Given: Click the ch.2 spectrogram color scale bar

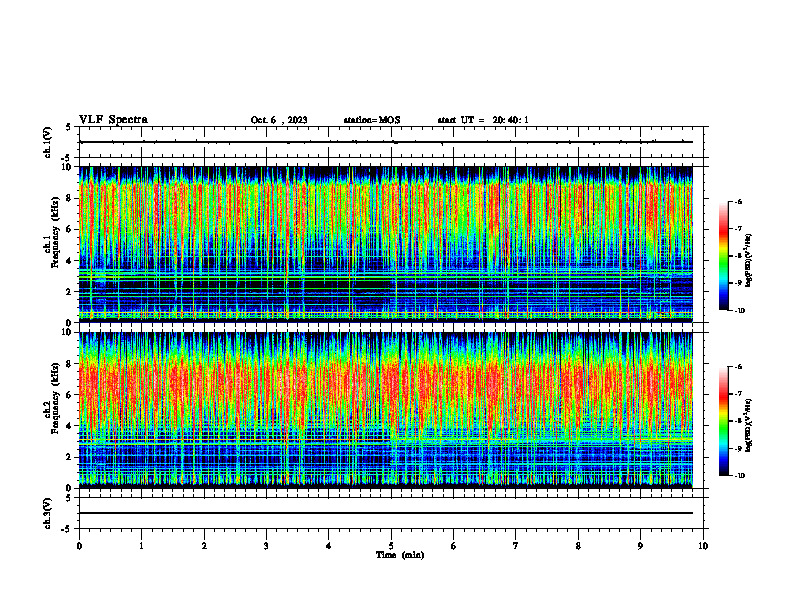Looking at the screenshot, I should tap(723, 421).
